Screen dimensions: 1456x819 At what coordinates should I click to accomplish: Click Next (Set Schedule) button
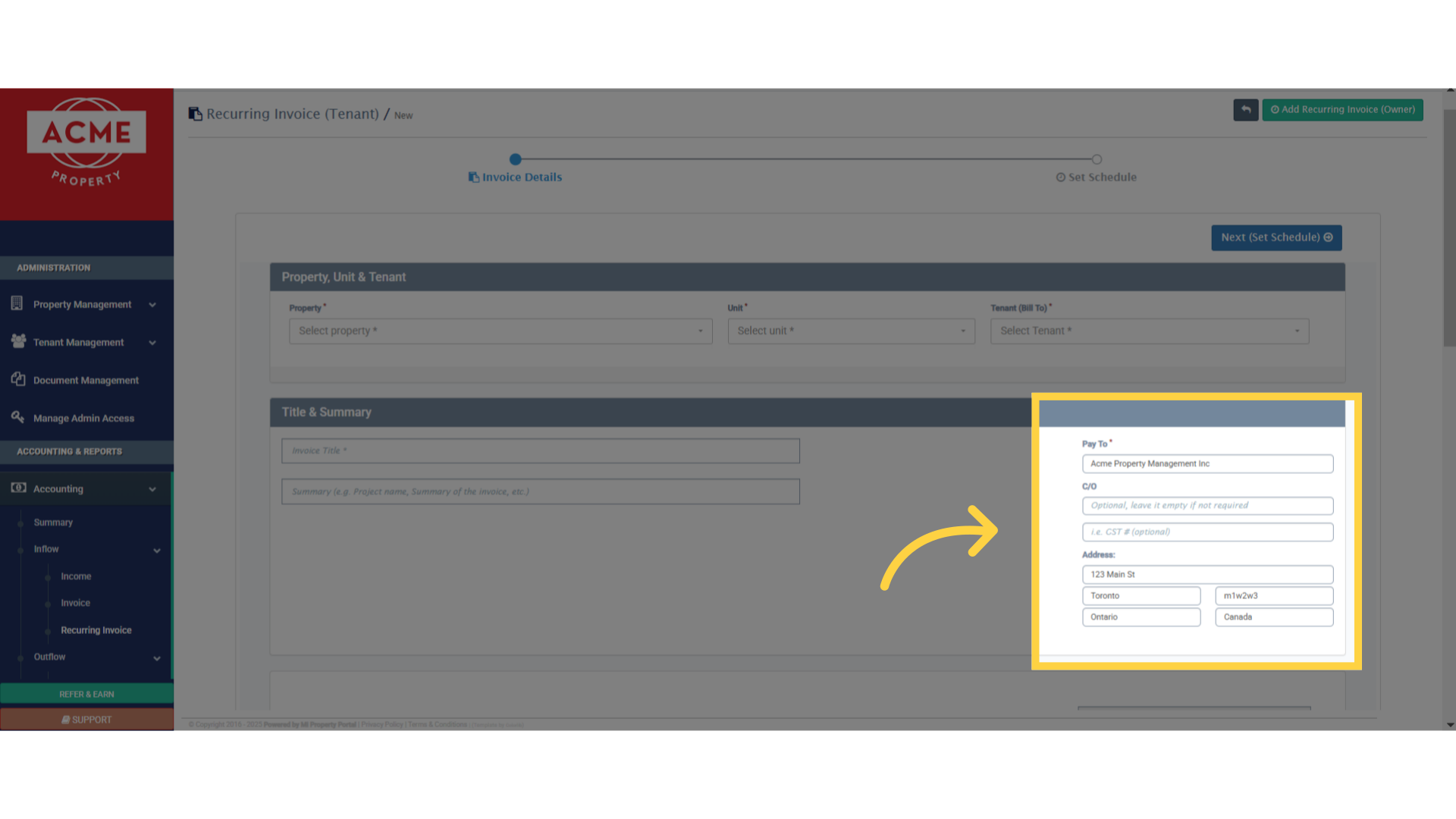[1276, 237]
